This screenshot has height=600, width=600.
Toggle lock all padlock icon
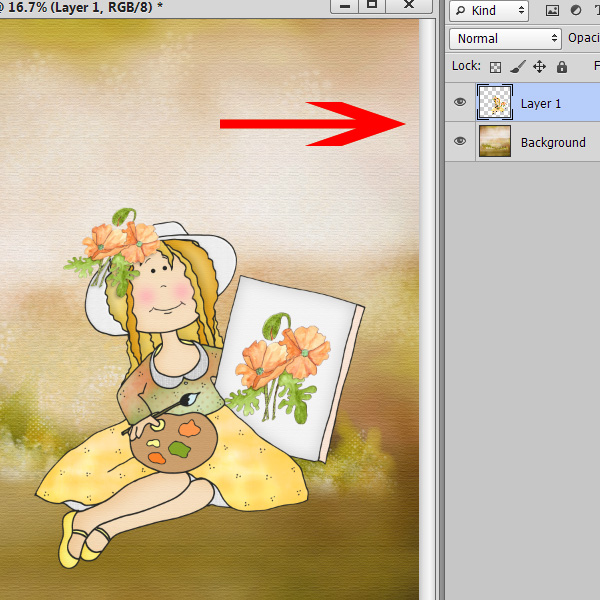coord(561,67)
